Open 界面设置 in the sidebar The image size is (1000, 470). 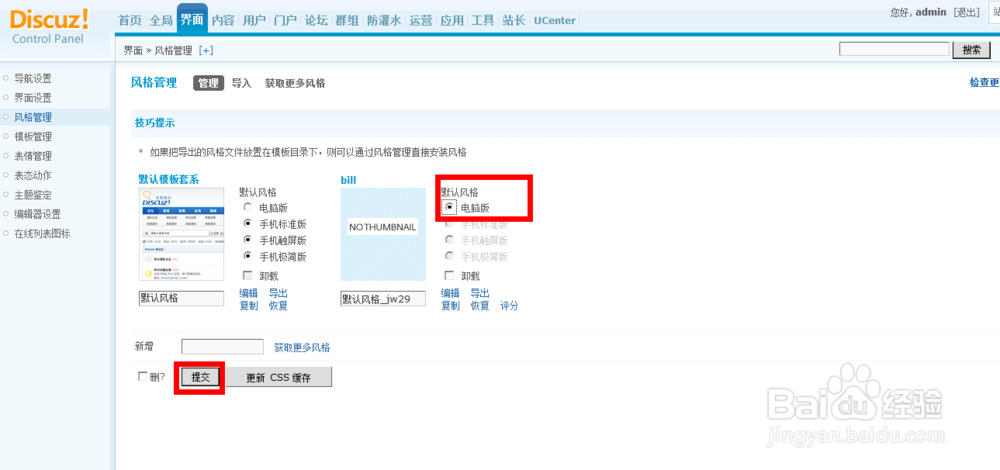pos(33,98)
